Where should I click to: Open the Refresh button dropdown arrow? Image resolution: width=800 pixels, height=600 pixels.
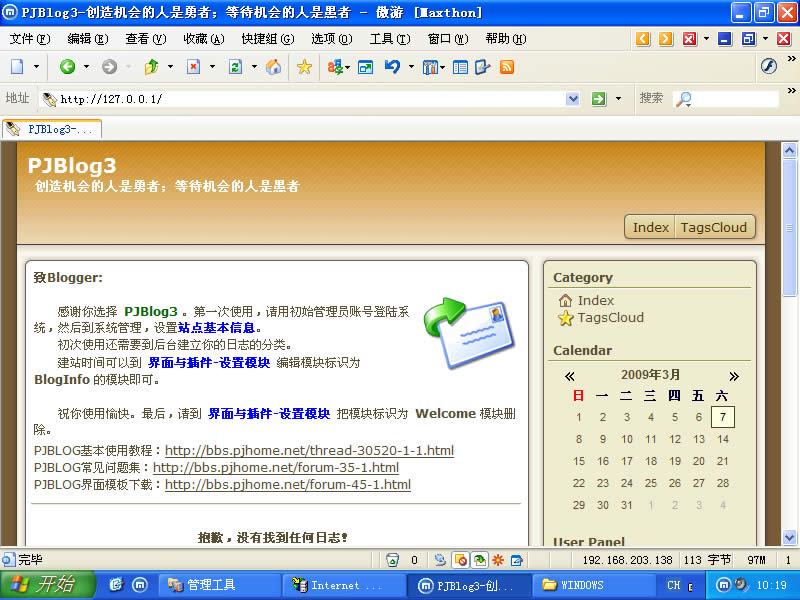click(254, 67)
